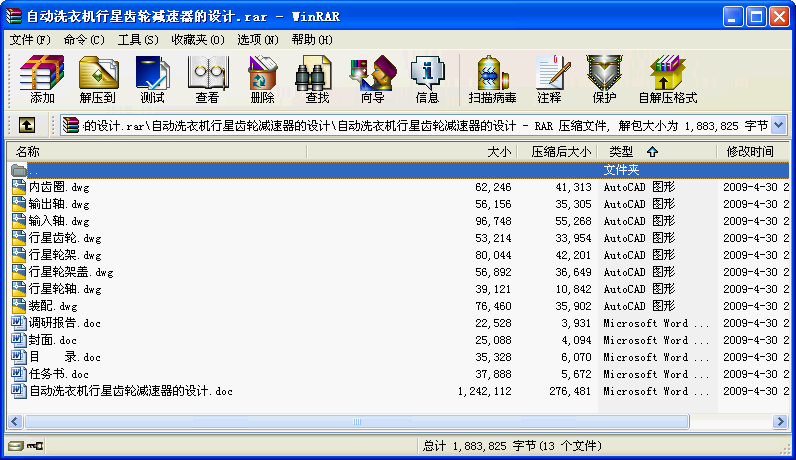Sort by 名称 column header

coord(156,151)
